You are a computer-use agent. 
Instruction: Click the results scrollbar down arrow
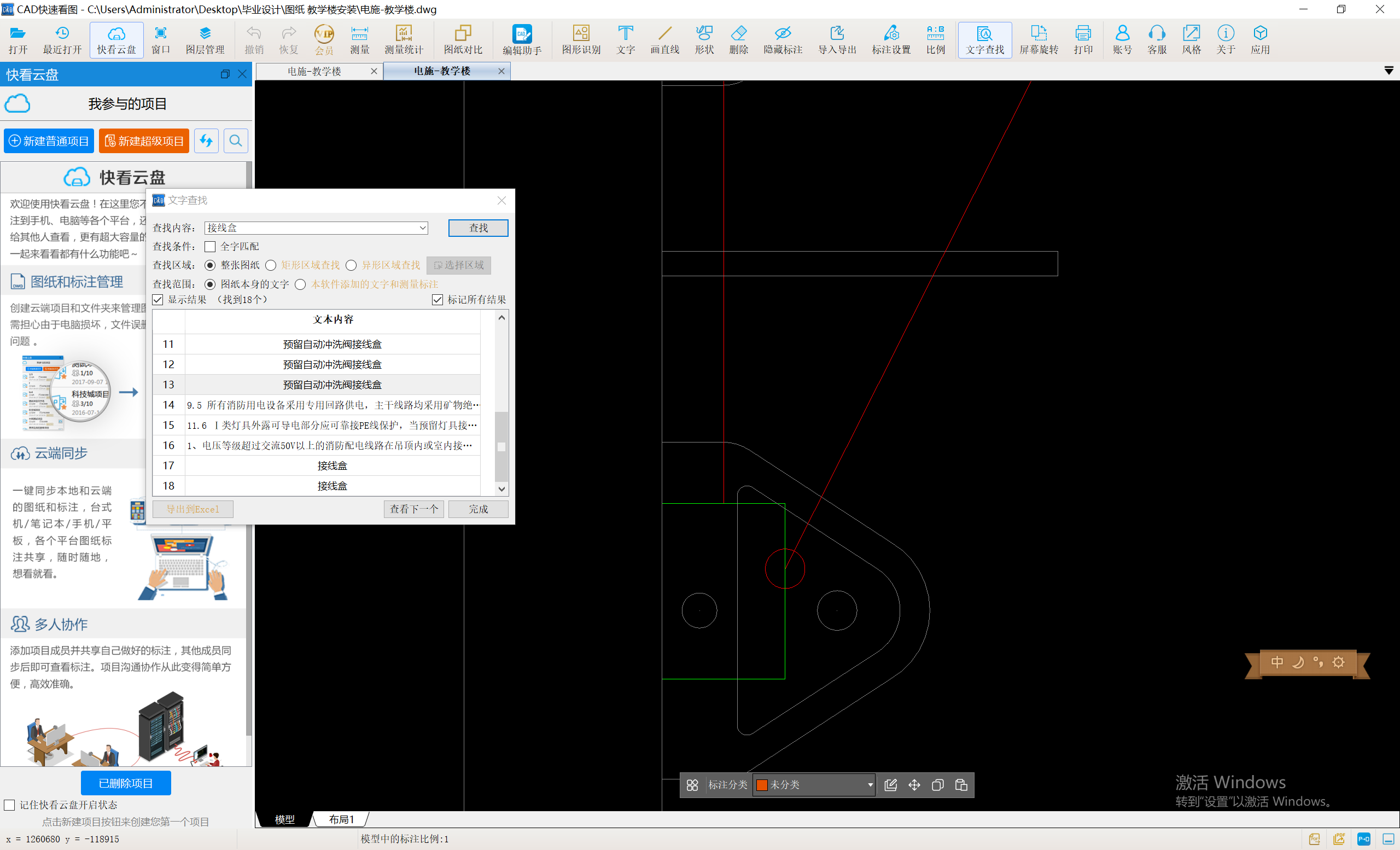tap(501, 488)
